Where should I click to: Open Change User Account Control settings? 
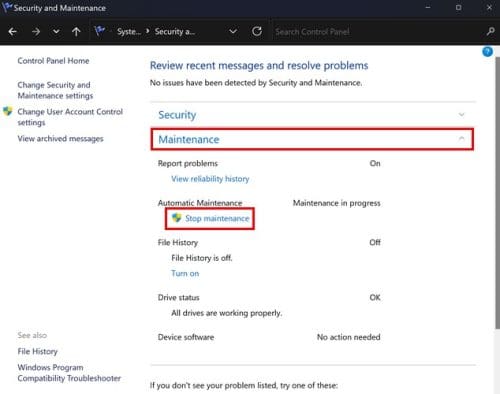click(70, 117)
